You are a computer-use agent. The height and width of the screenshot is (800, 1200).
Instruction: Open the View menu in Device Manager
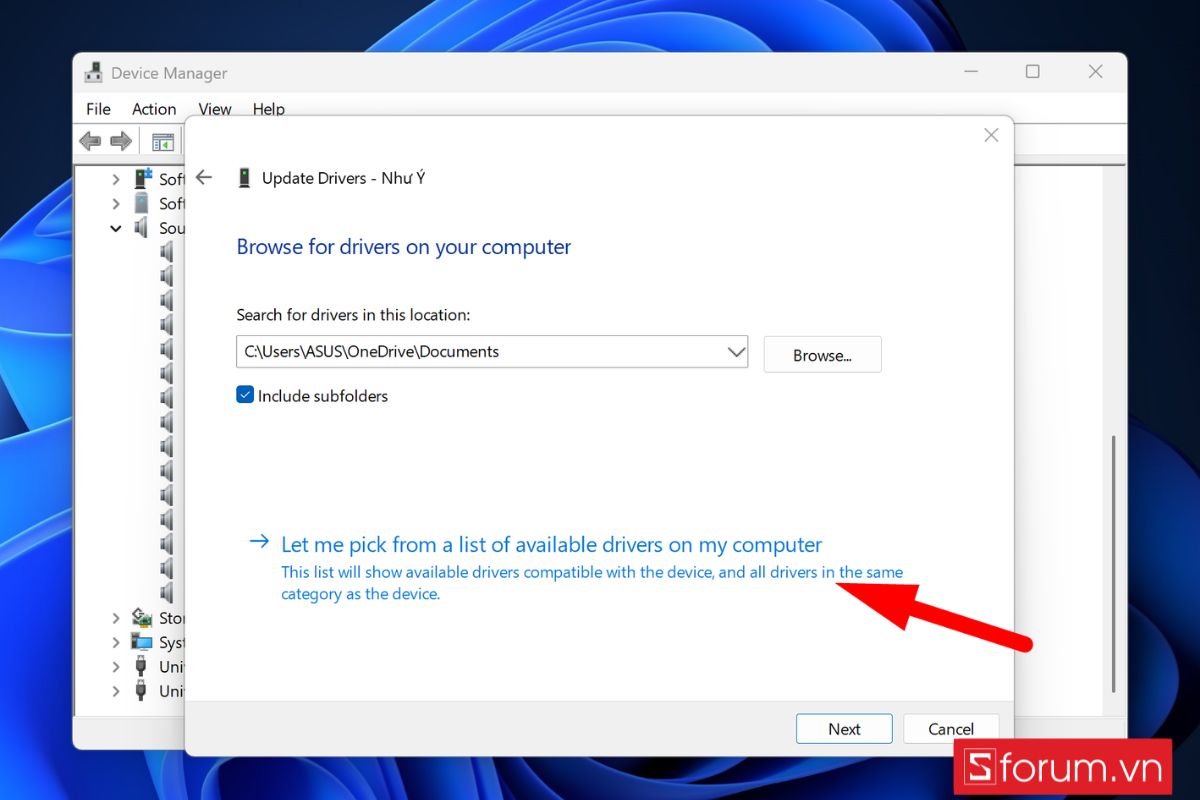[x=215, y=109]
